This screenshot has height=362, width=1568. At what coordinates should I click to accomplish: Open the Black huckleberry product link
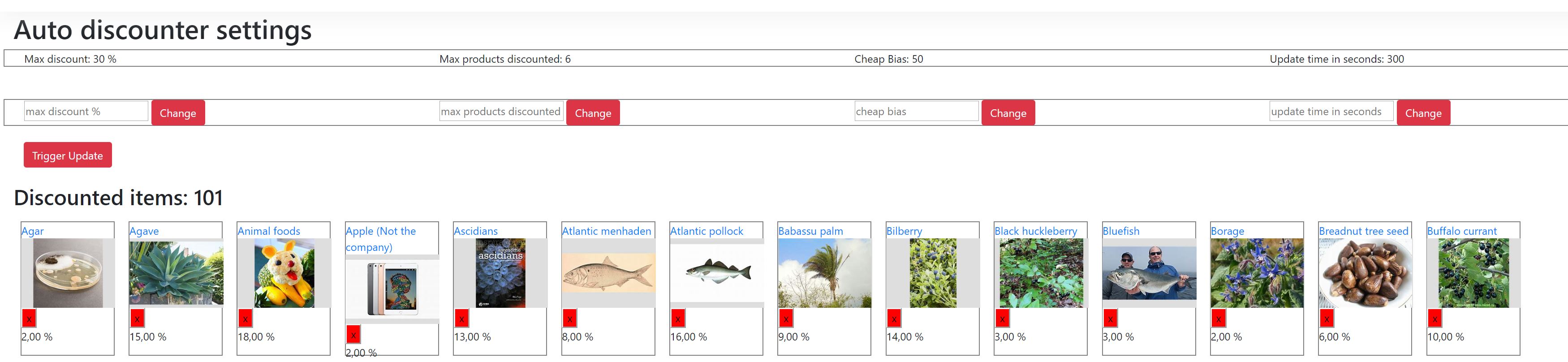click(1035, 231)
